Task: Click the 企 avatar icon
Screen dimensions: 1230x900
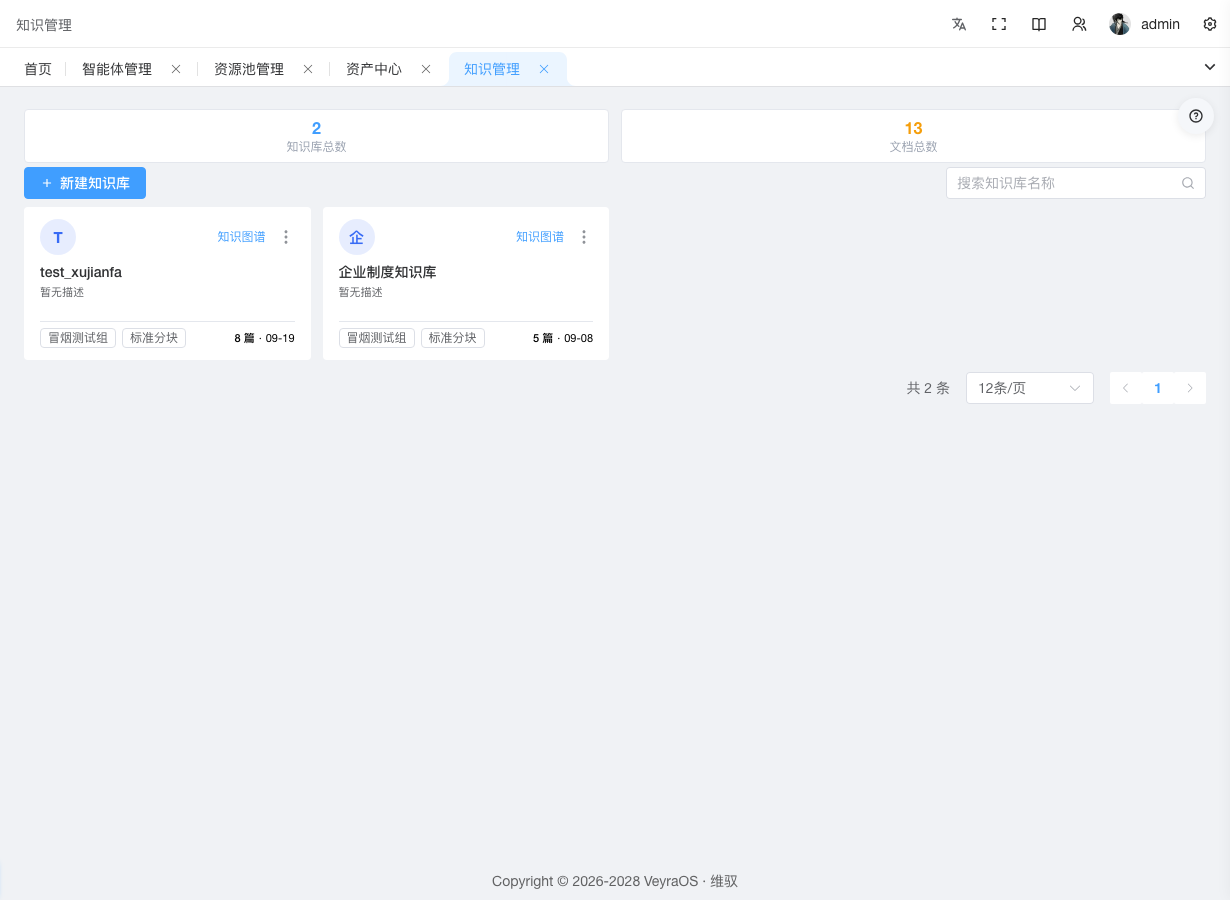Action: tap(357, 237)
